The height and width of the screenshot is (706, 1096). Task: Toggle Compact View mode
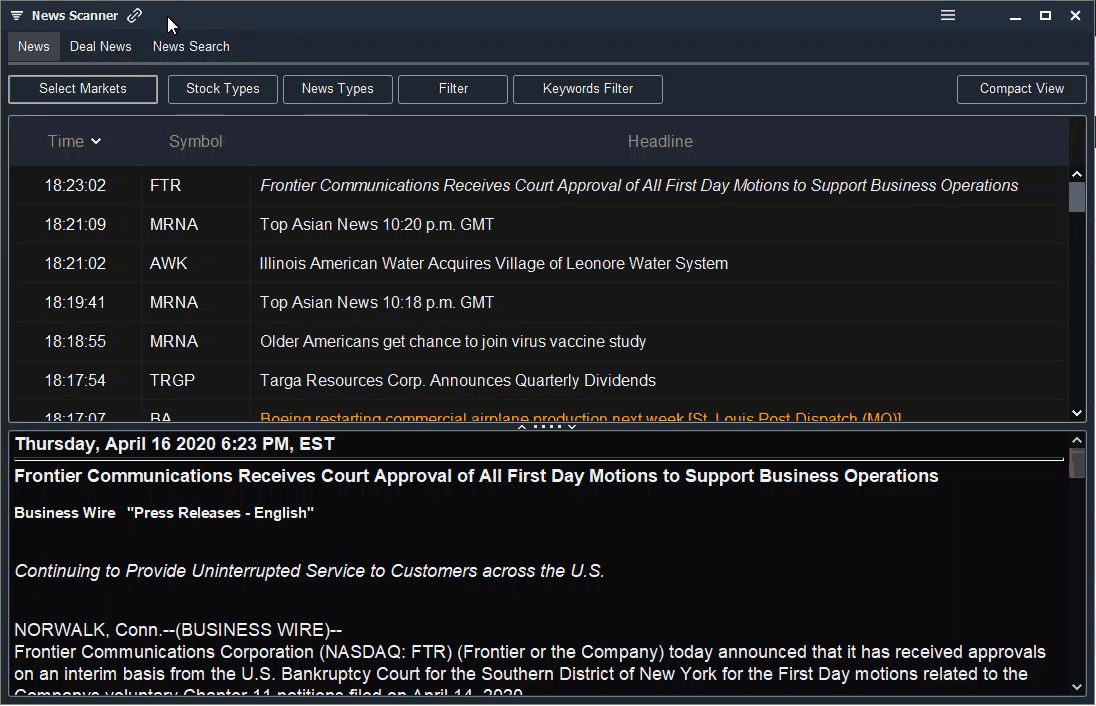pos(1021,89)
